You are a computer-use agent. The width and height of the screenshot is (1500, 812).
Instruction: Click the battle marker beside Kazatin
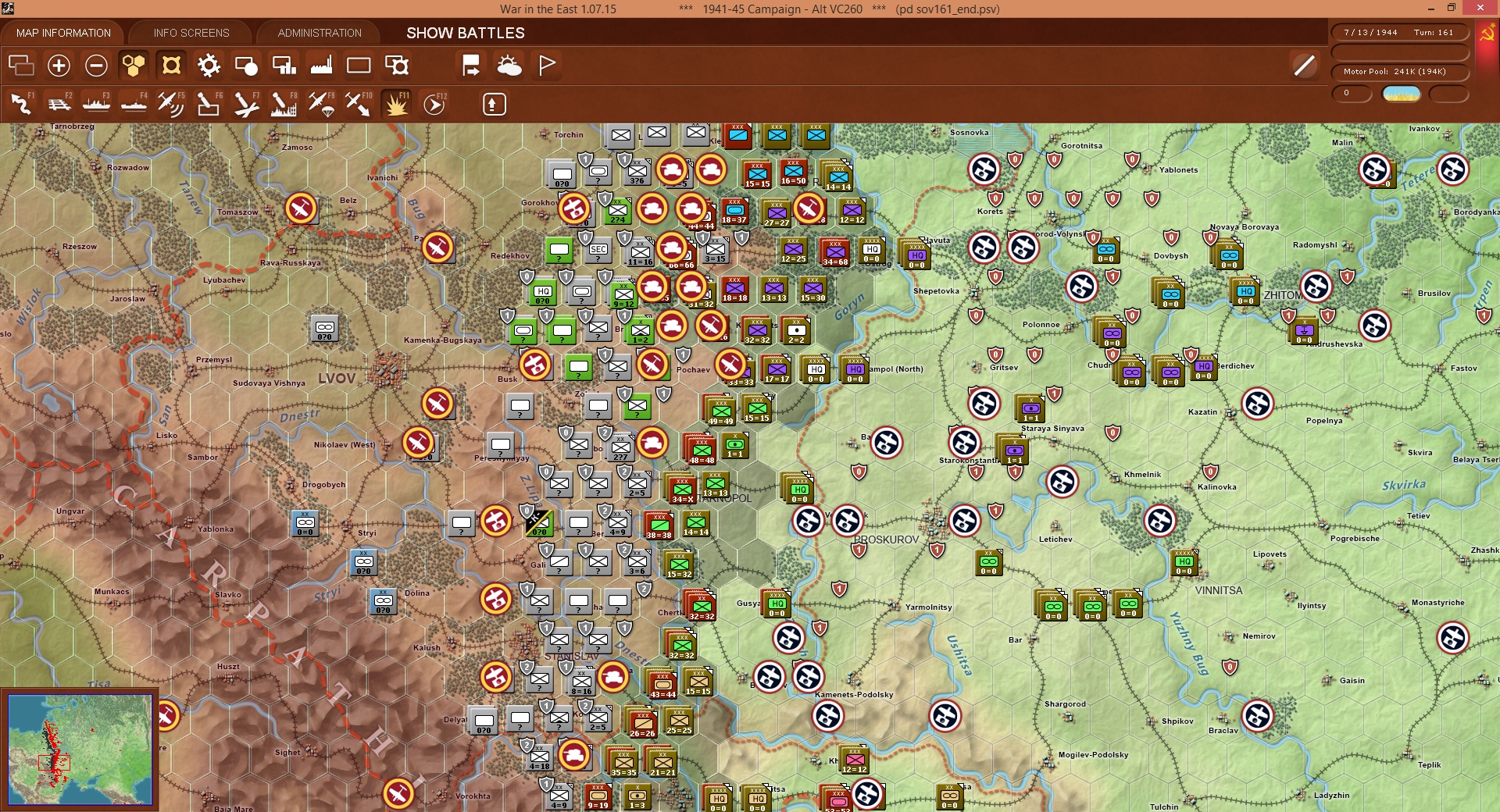pos(1258,404)
